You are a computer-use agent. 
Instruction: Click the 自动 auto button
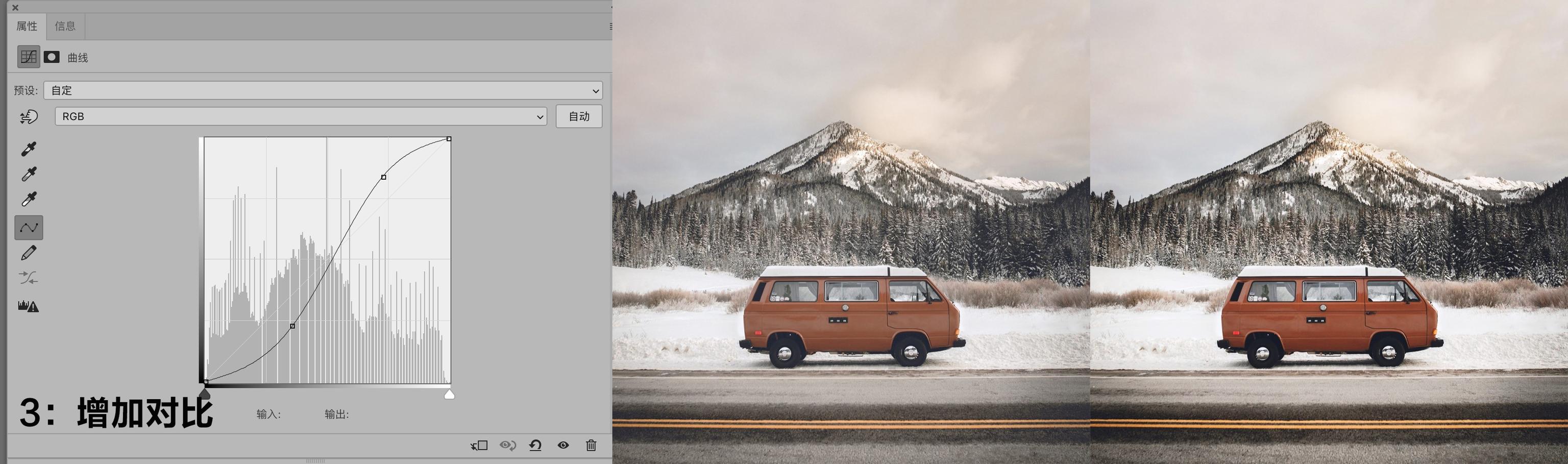point(579,116)
